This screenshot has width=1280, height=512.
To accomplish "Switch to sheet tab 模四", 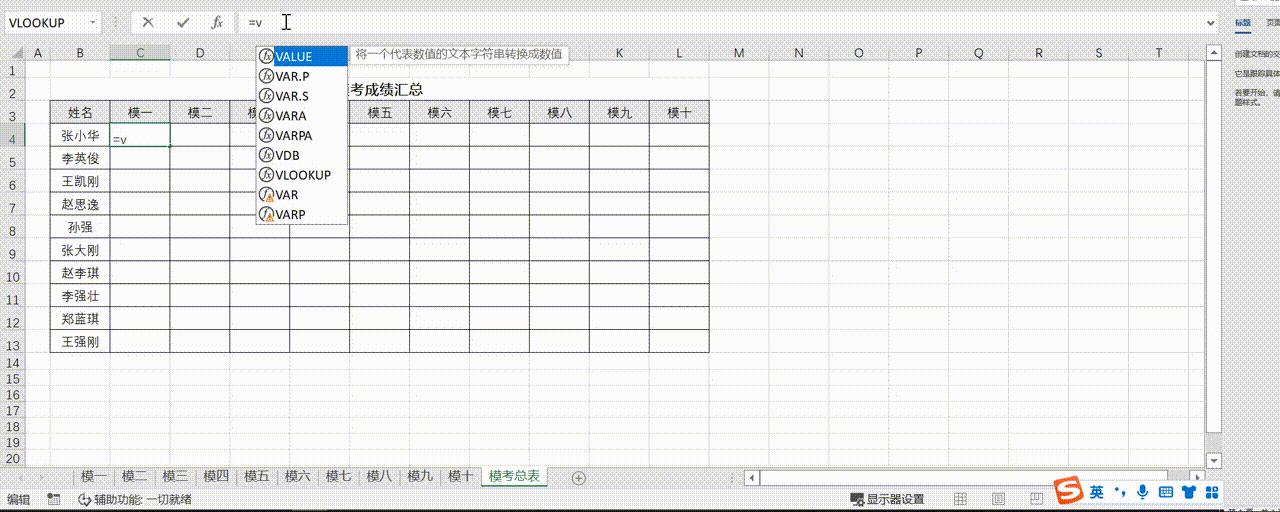I will click(216, 477).
